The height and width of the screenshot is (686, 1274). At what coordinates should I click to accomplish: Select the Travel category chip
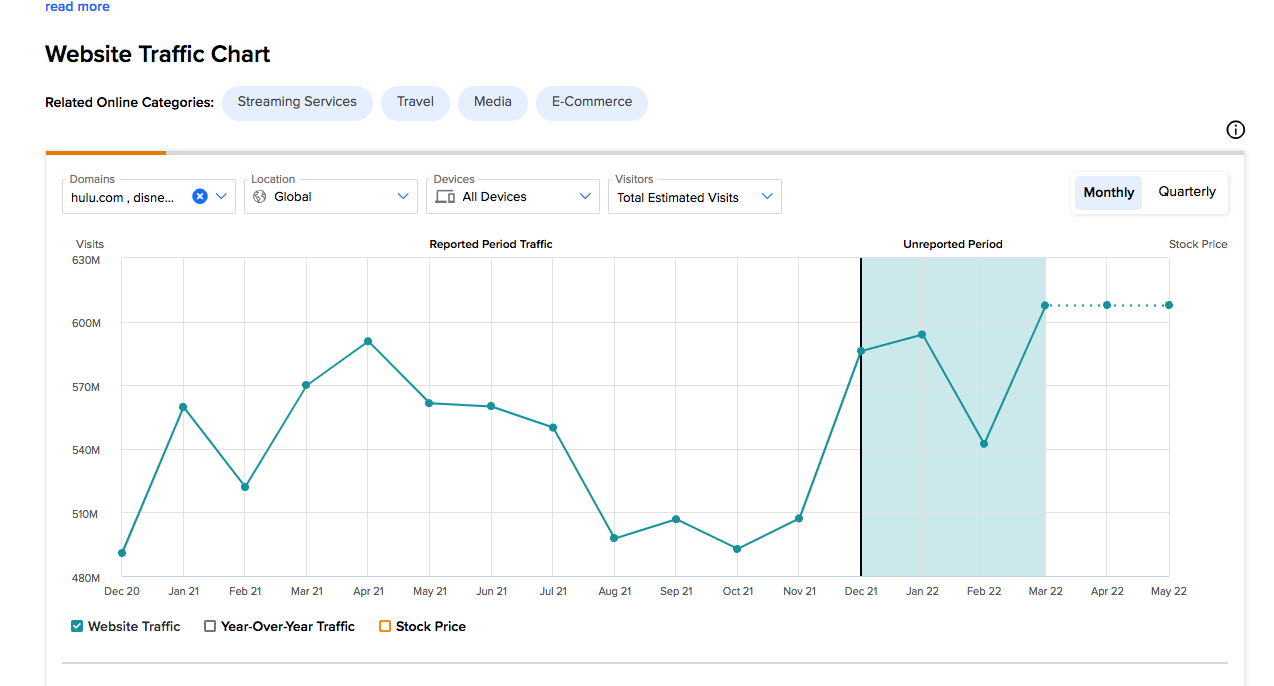pos(415,103)
